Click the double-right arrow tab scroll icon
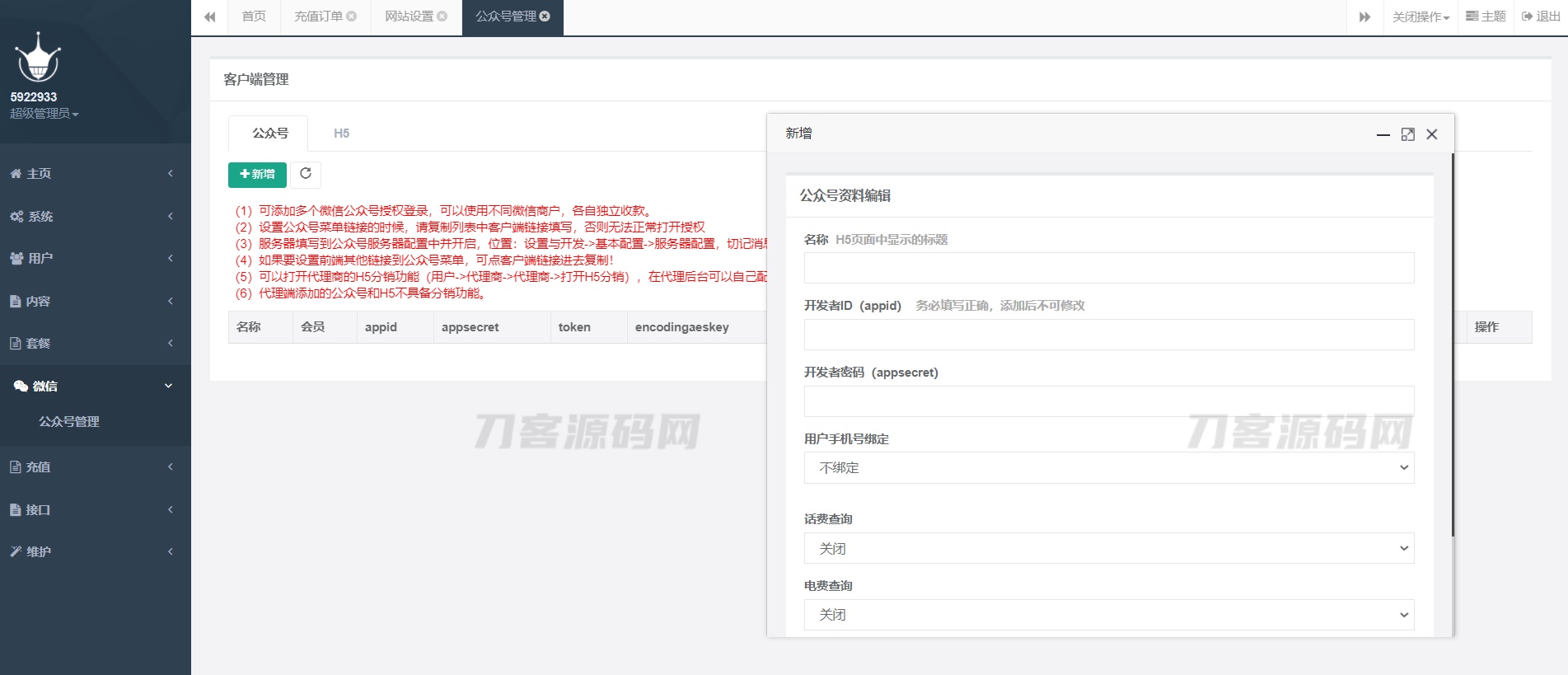This screenshot has height=675, width=1568. [1364, 17]
